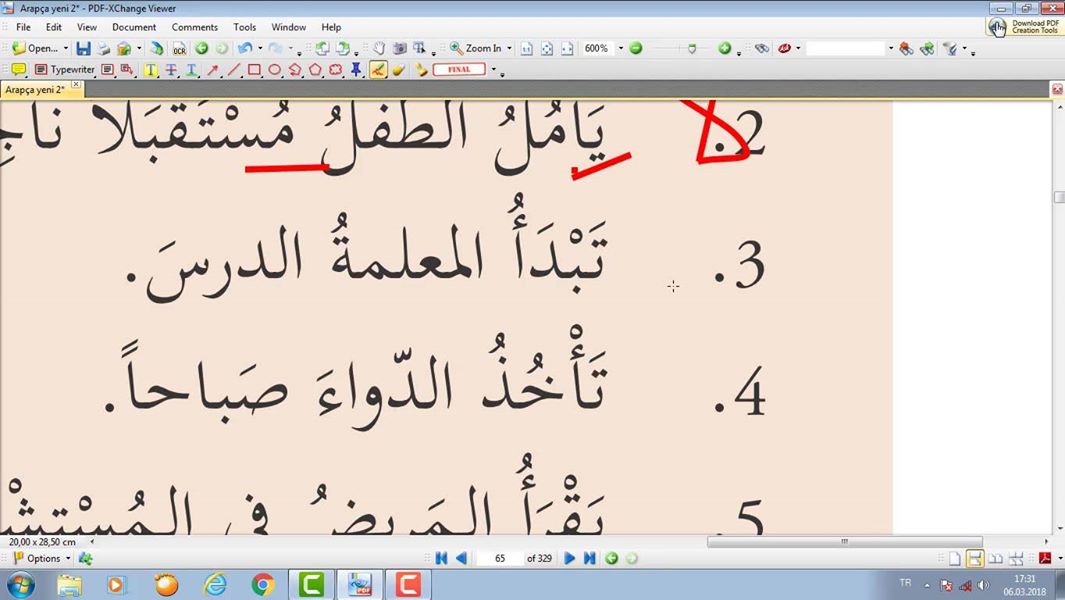The image size is (1065, 600).
Task: Select the Hand tool
Action: [x=379, y=48]
